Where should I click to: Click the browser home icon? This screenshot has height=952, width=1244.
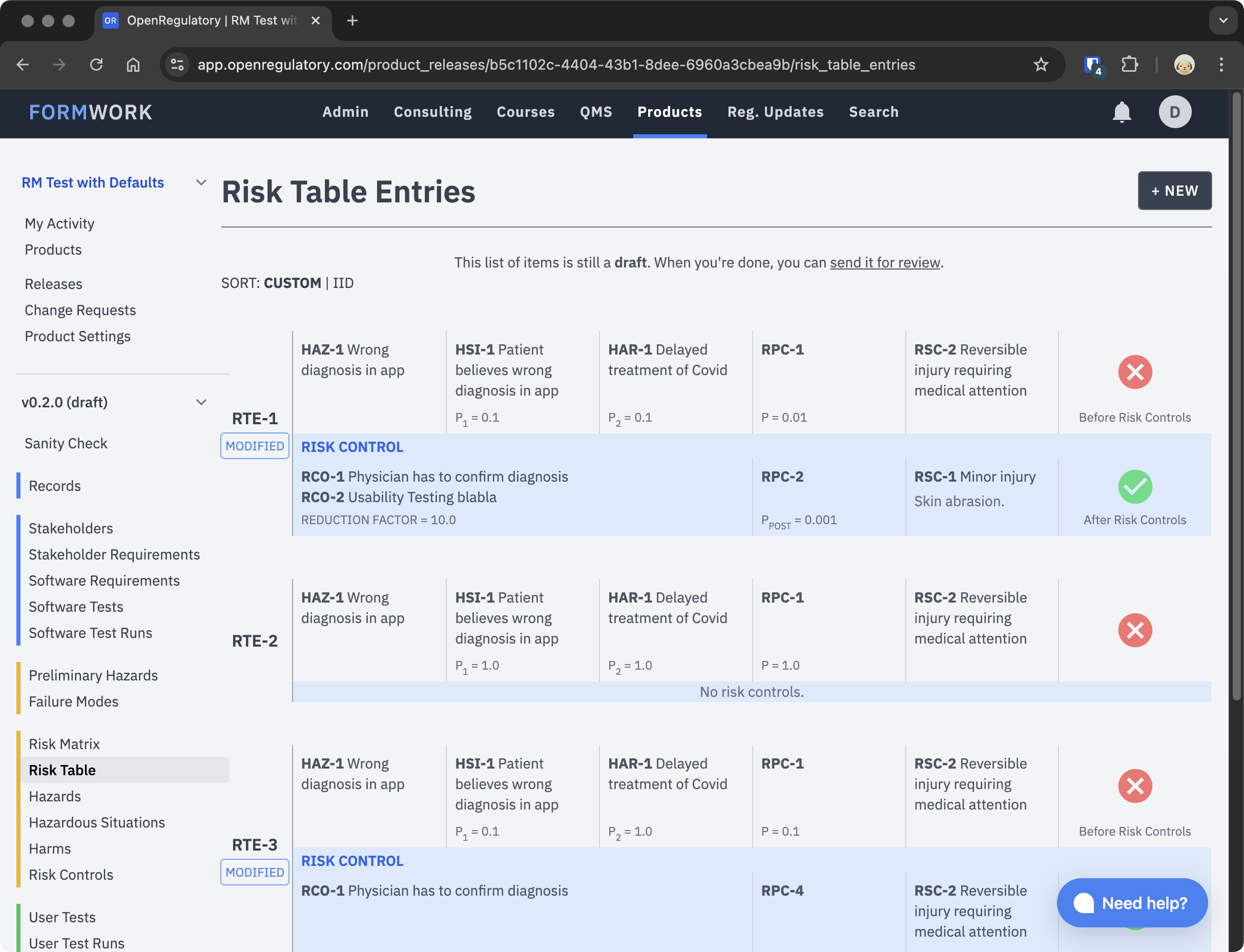pyautogui.click(x=133, y=65)
